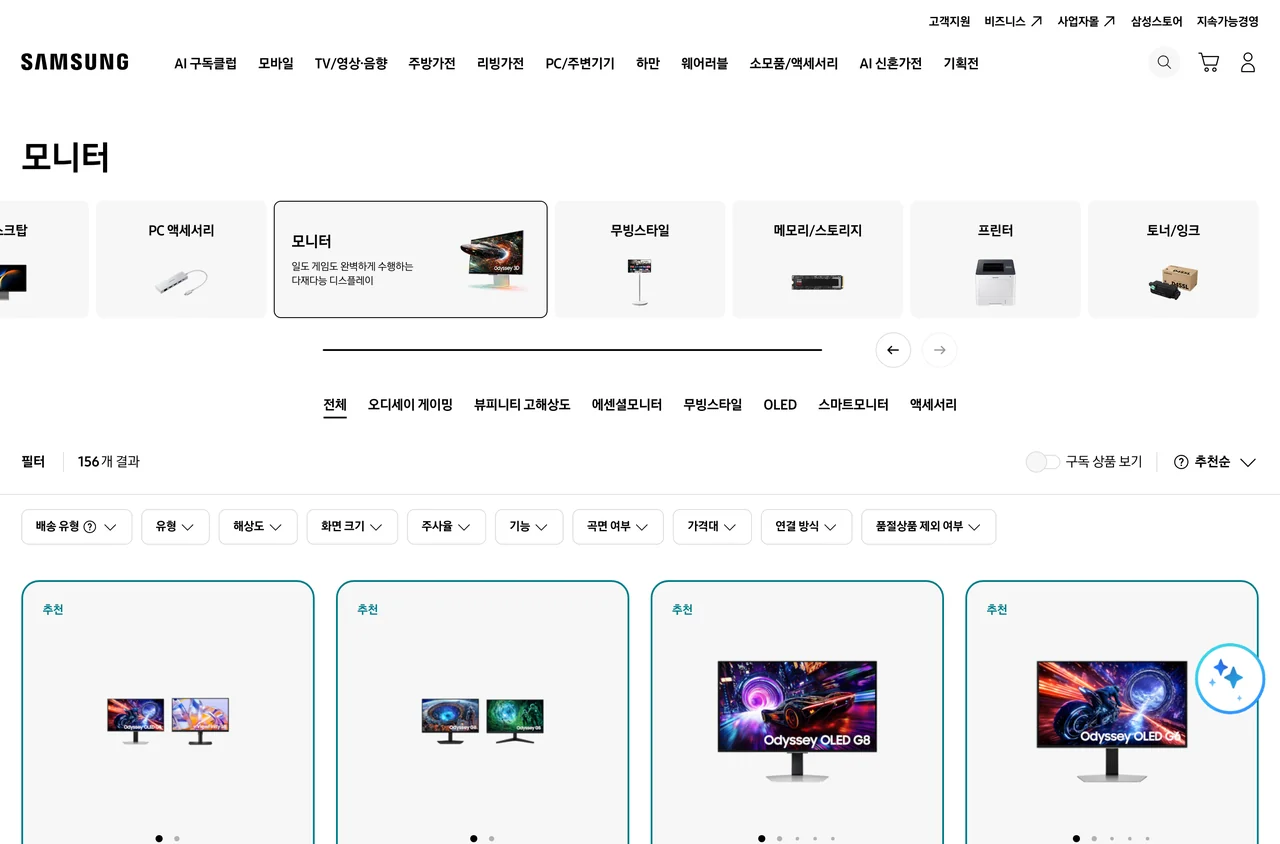The width and height of the screenshot is (1280, 844).
Task: Open the 모바일 menu
Action: point(276,63)
